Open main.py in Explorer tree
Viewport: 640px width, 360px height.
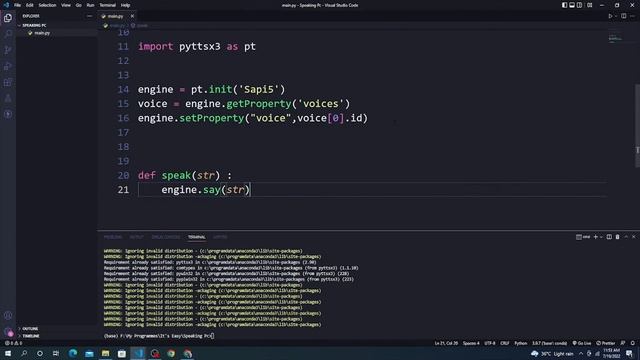click(x=42, y=33)
